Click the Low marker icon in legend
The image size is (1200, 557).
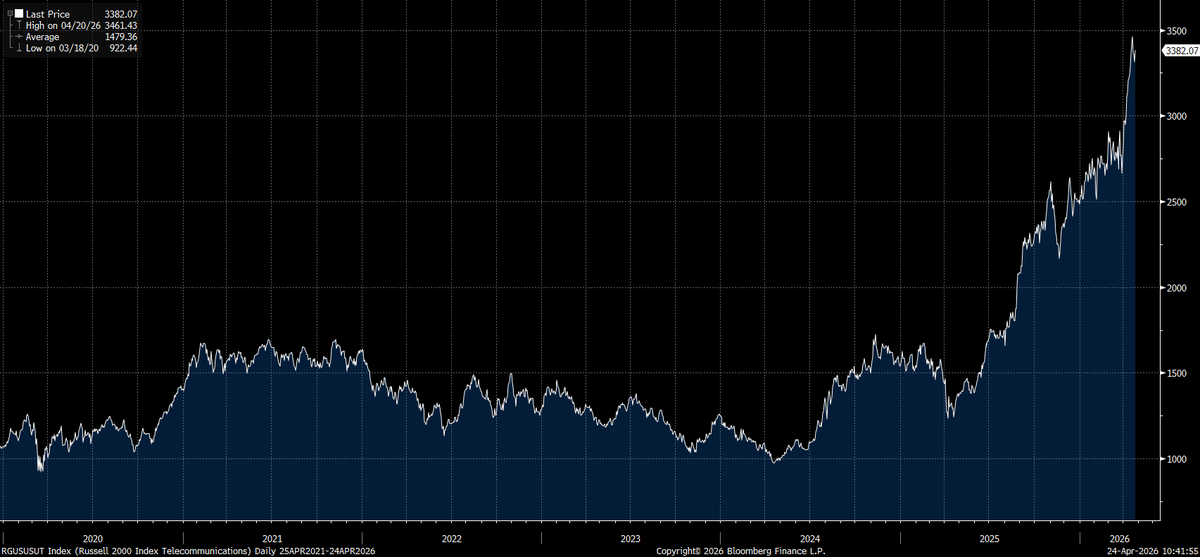coord(18,48)
